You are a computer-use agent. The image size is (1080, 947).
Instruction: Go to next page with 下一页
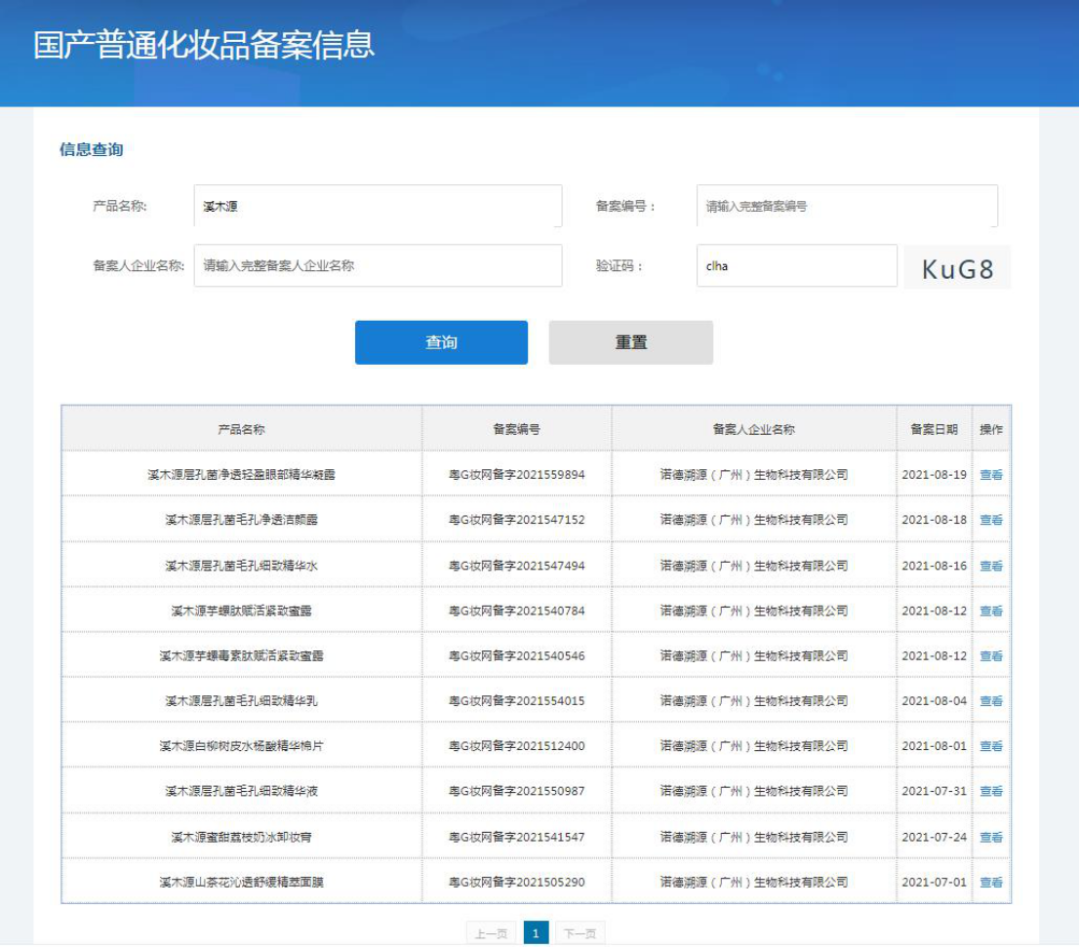(580, 933)
